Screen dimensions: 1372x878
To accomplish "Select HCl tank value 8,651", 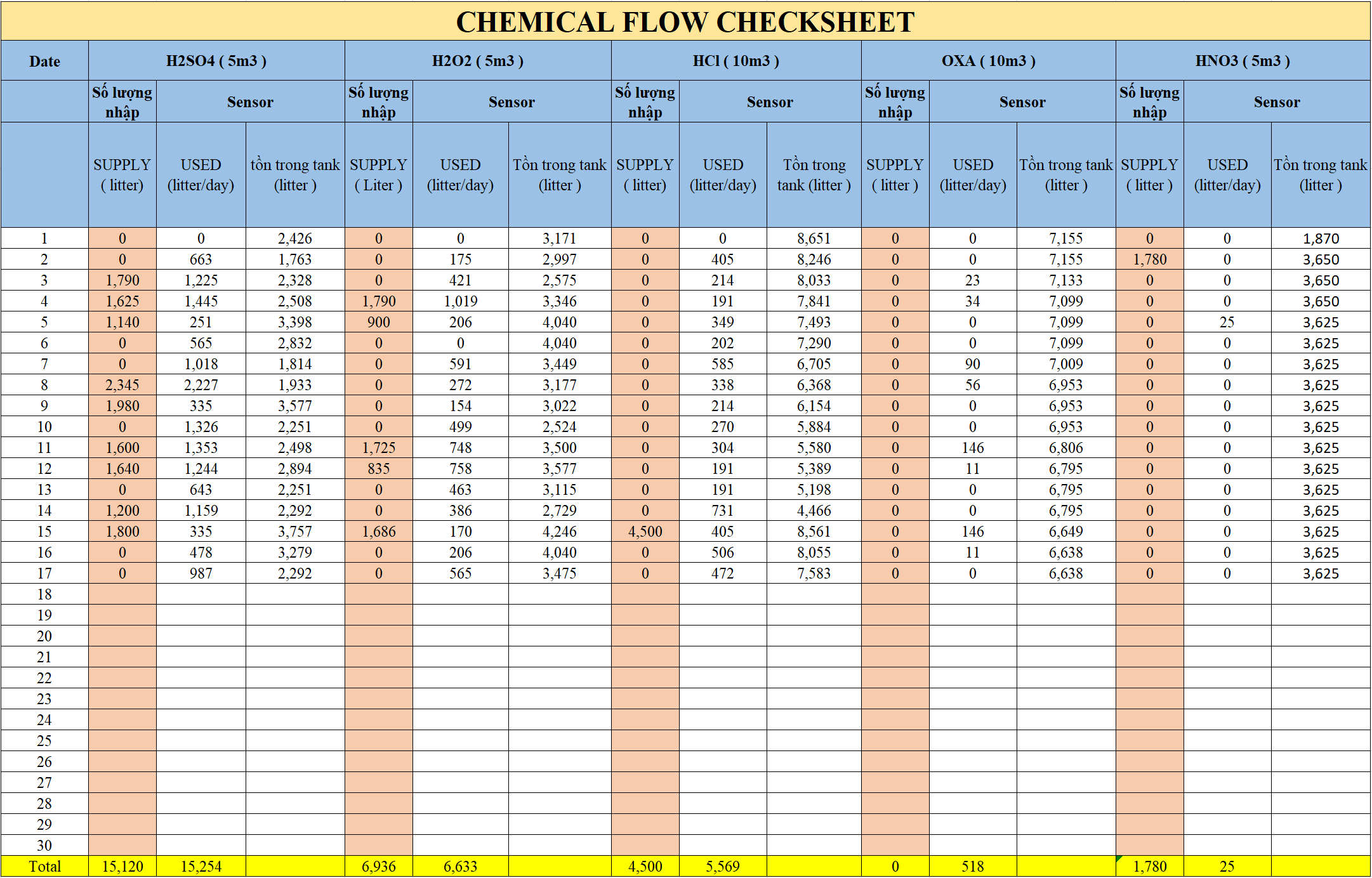I will point(814,239).
